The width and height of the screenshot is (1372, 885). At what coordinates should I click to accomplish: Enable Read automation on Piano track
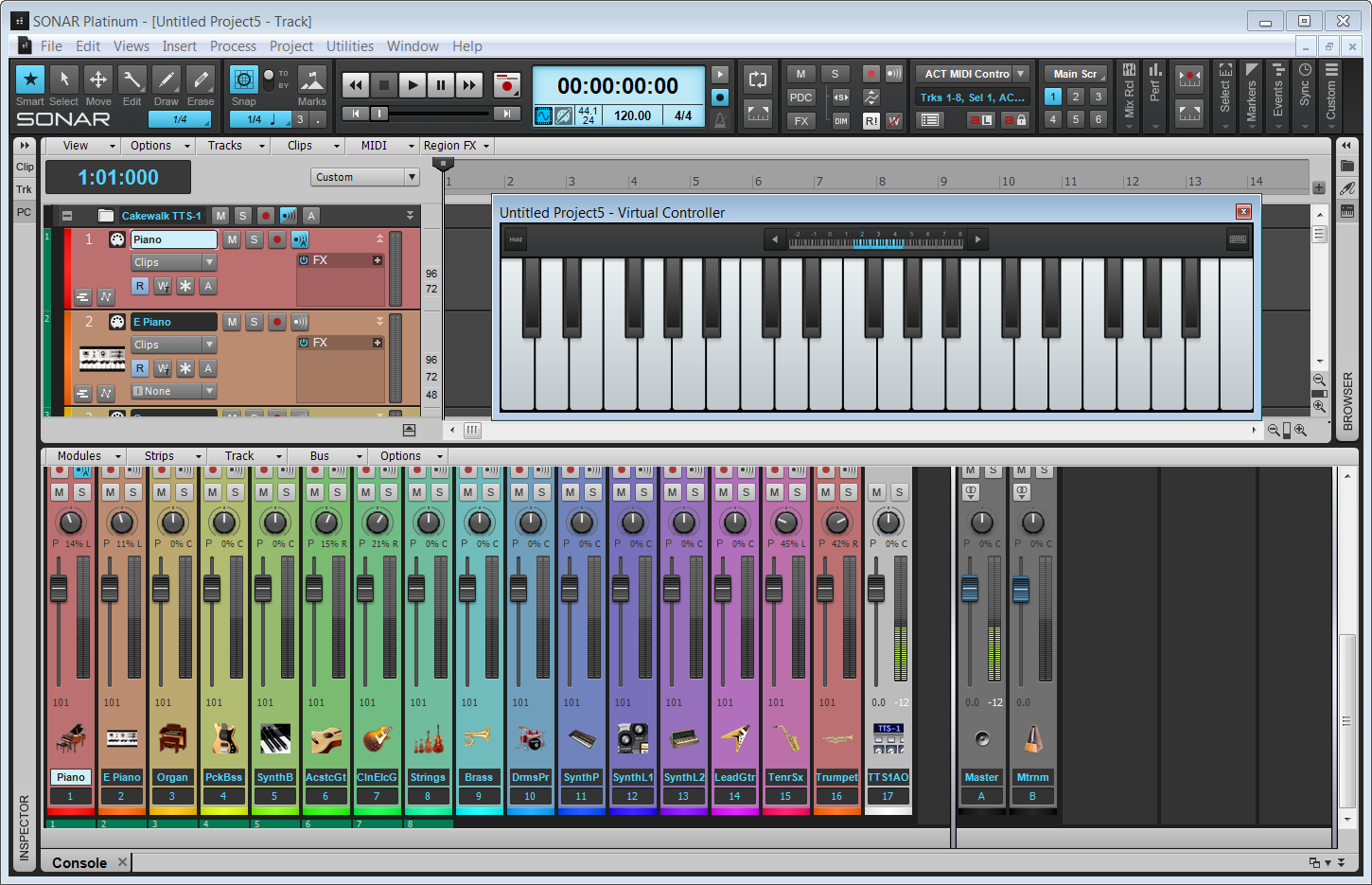tap(140, 286)
